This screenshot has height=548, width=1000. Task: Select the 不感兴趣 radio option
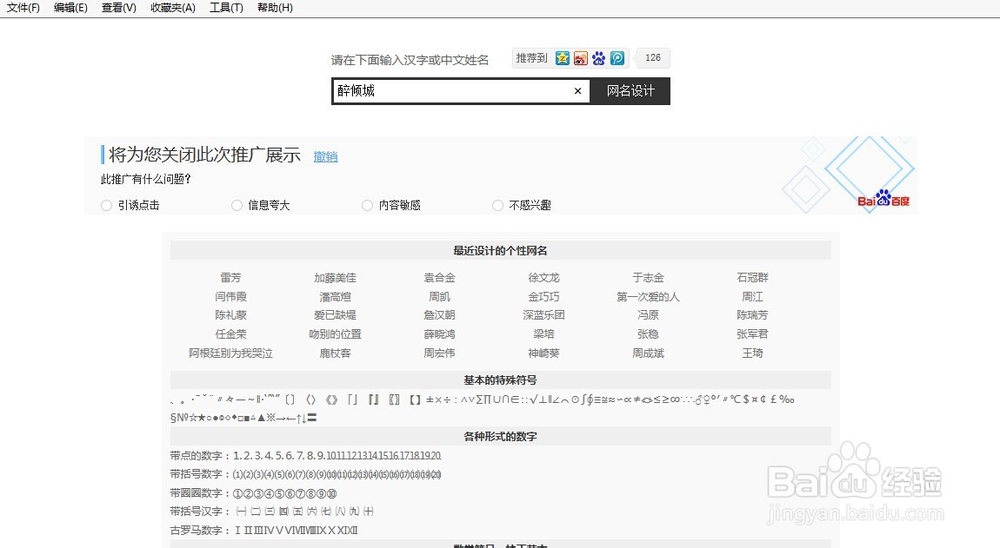[x=497, y=205]
